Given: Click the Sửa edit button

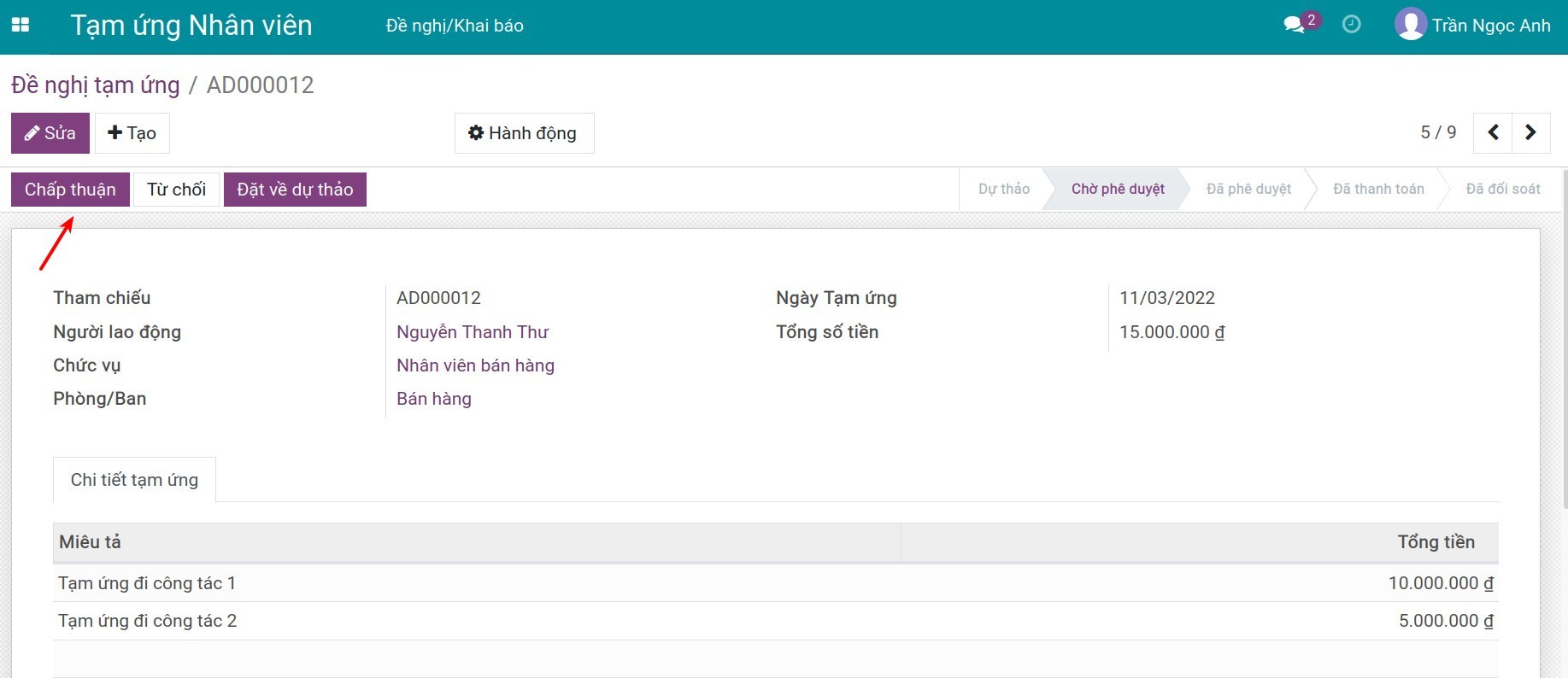Looking at the screenshot, I should [50, 133].
